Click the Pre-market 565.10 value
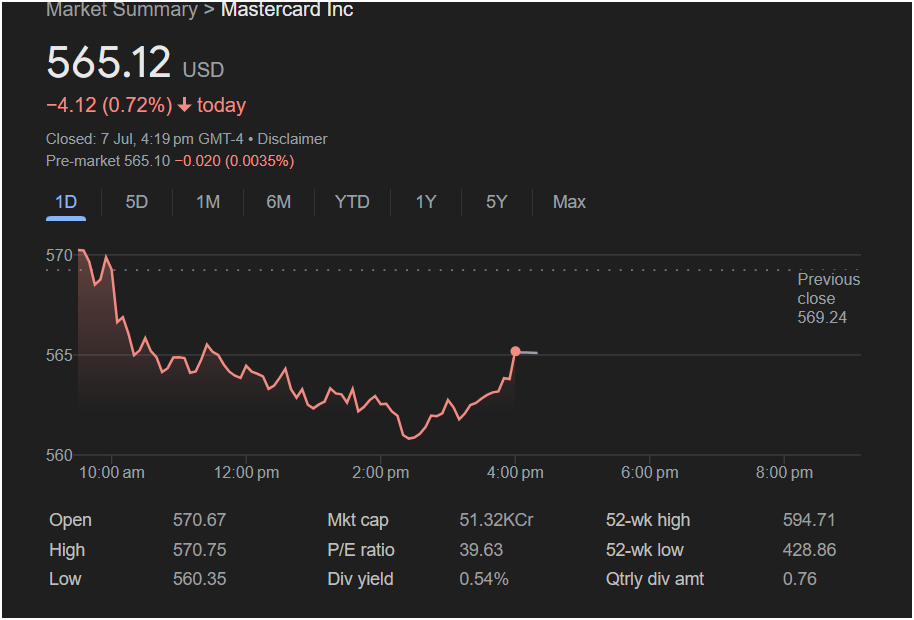This screenshot has height=620, width=914. coord(147,161)
